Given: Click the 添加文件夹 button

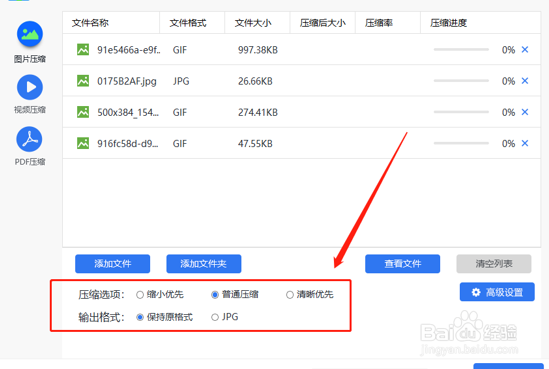Looking at the screenshot, I should pos(203,264).
